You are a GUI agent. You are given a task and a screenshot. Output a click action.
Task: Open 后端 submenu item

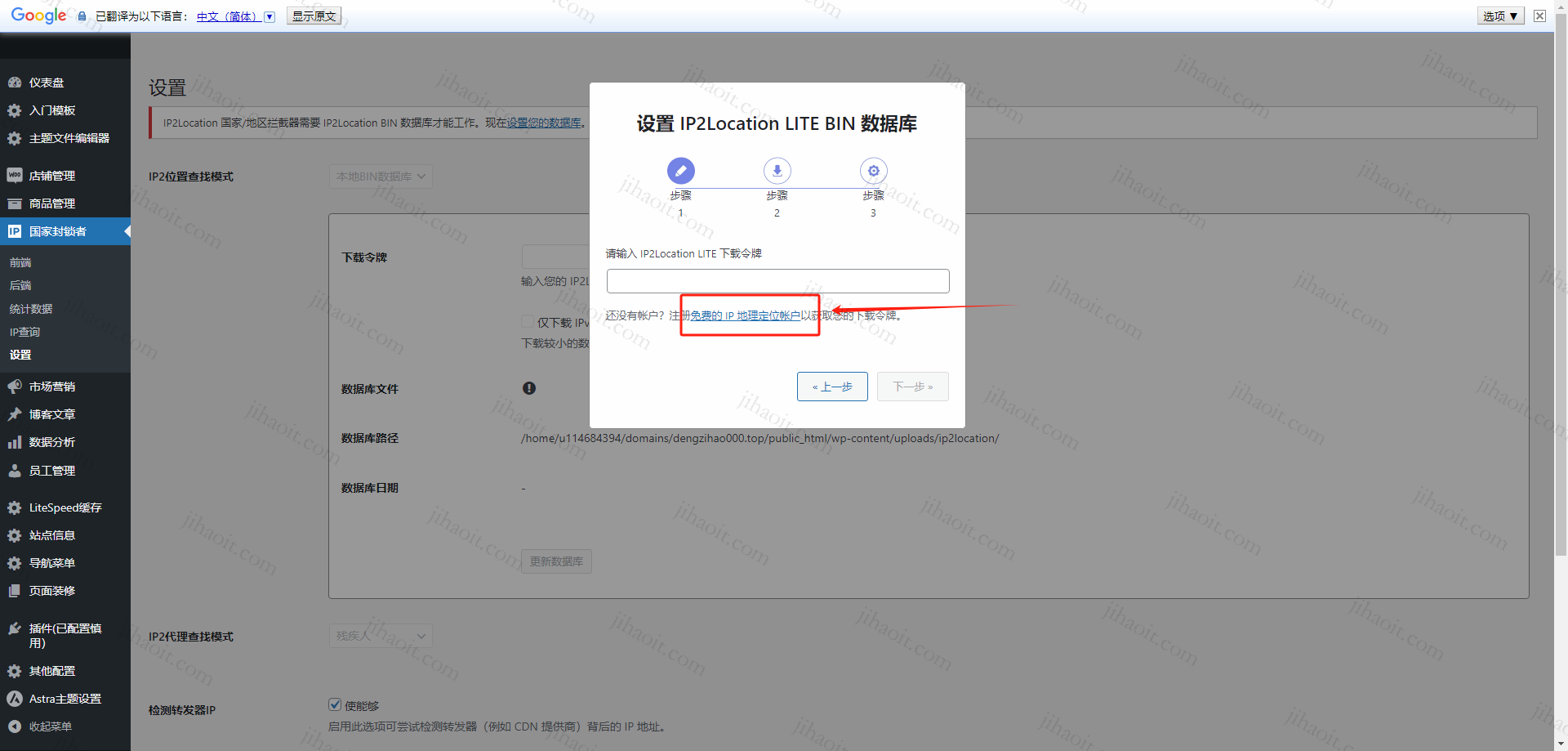coord(20,285)
